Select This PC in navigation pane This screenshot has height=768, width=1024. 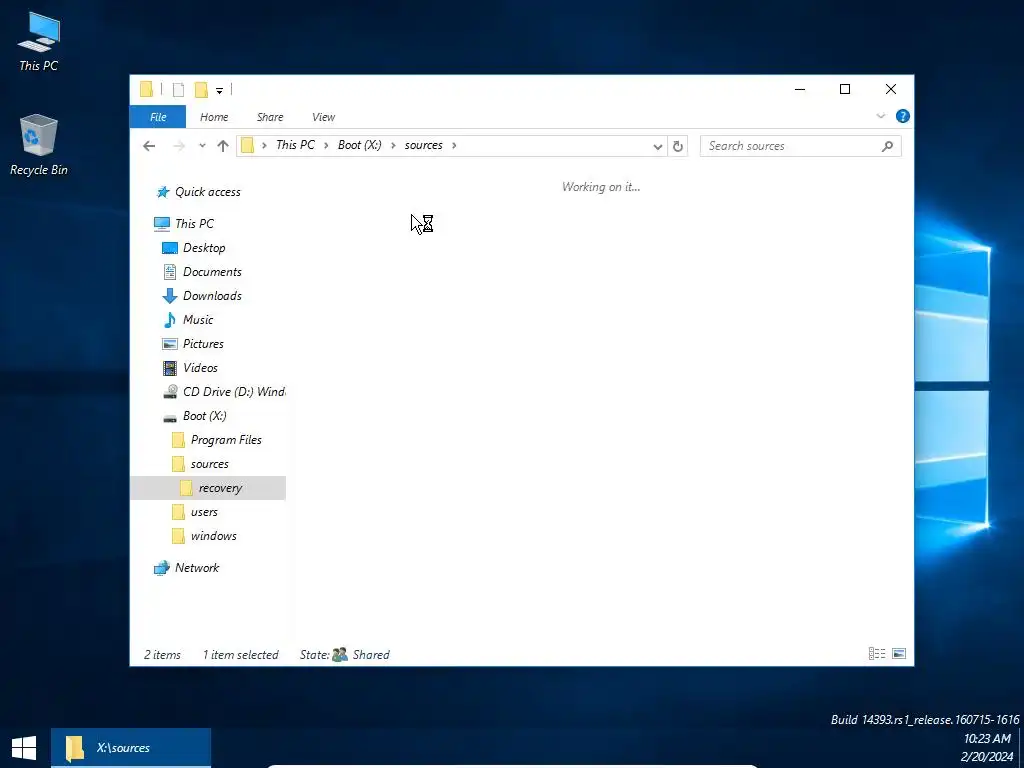tap(194, 223)
